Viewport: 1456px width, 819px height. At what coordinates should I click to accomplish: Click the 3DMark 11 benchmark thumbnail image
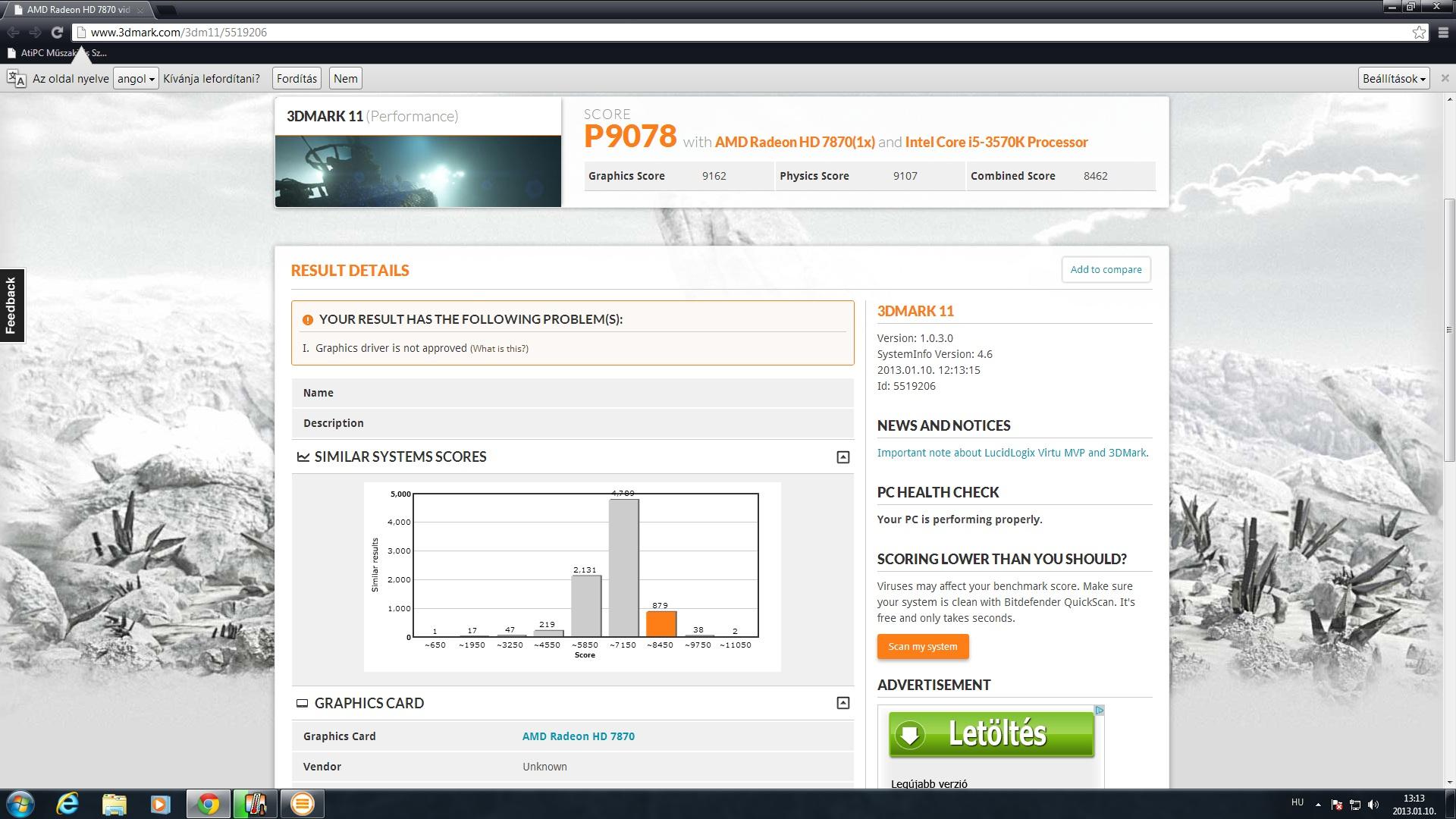coord(418,171)
